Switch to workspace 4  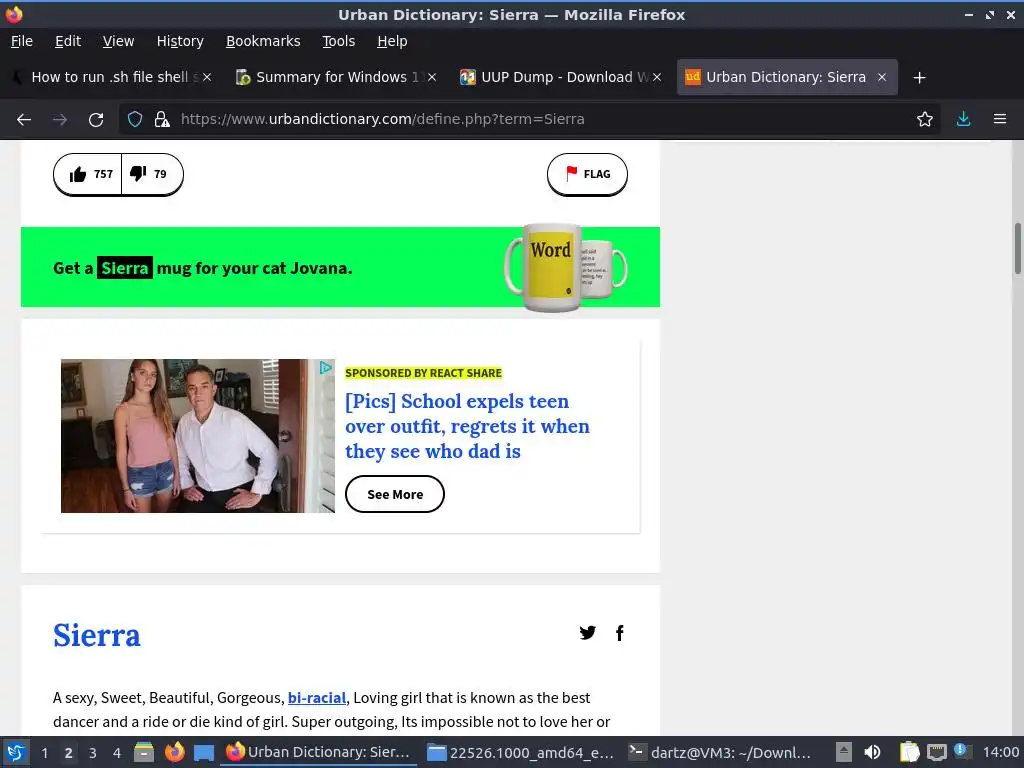point(117,753)
